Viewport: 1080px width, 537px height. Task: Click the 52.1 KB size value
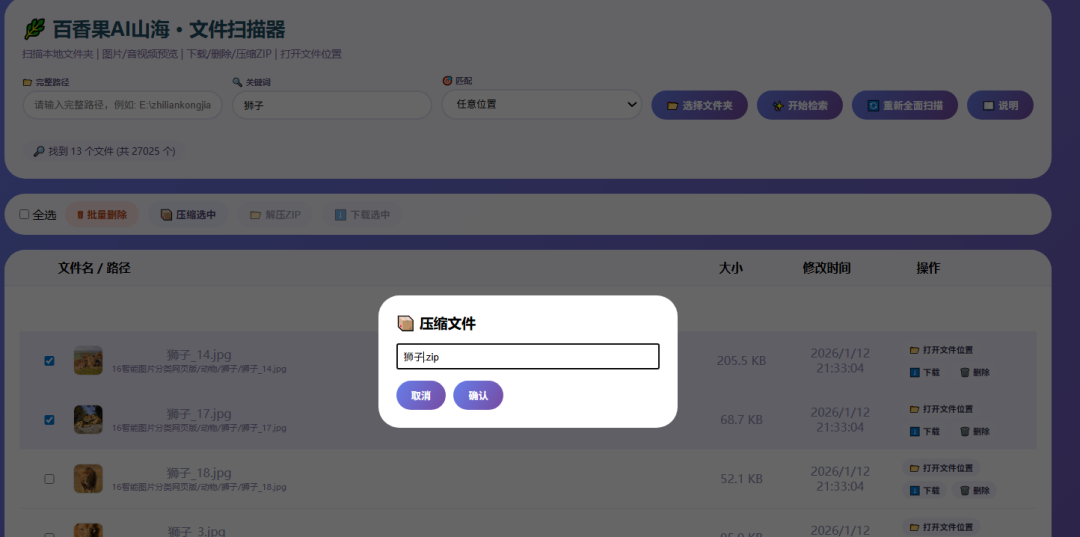[x=741, y=479]
